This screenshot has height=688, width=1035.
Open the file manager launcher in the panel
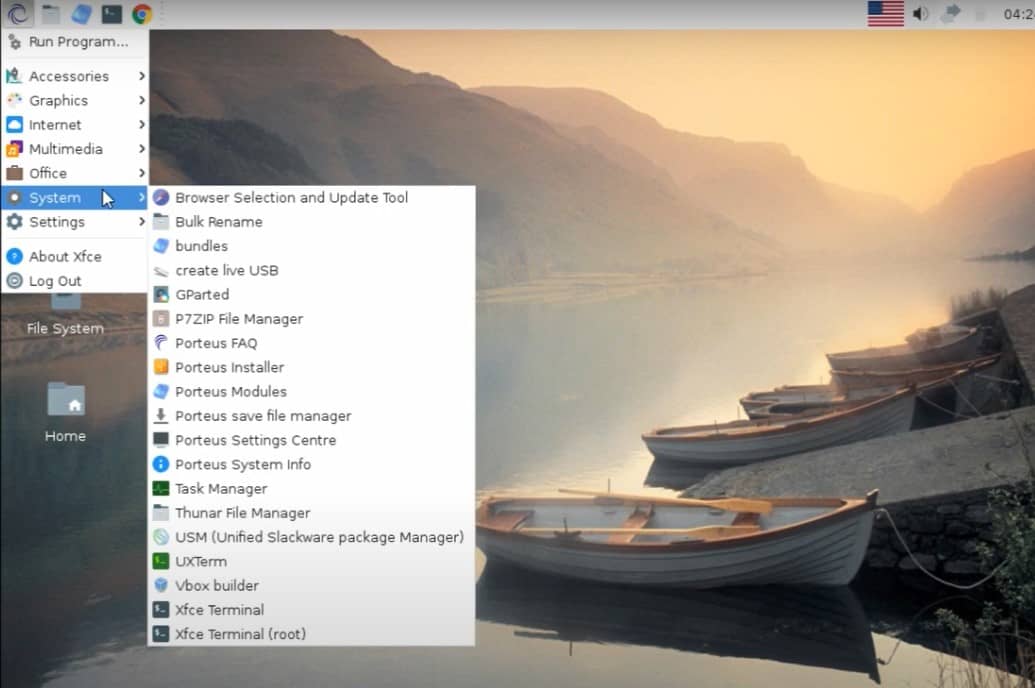click(51, 14)
